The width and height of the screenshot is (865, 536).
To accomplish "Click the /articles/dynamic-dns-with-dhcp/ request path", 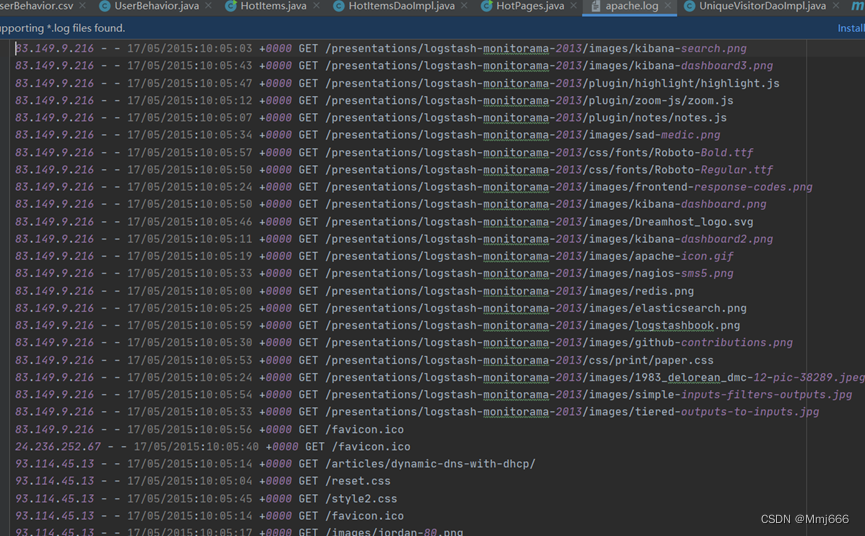I will [x=430, y=464].
